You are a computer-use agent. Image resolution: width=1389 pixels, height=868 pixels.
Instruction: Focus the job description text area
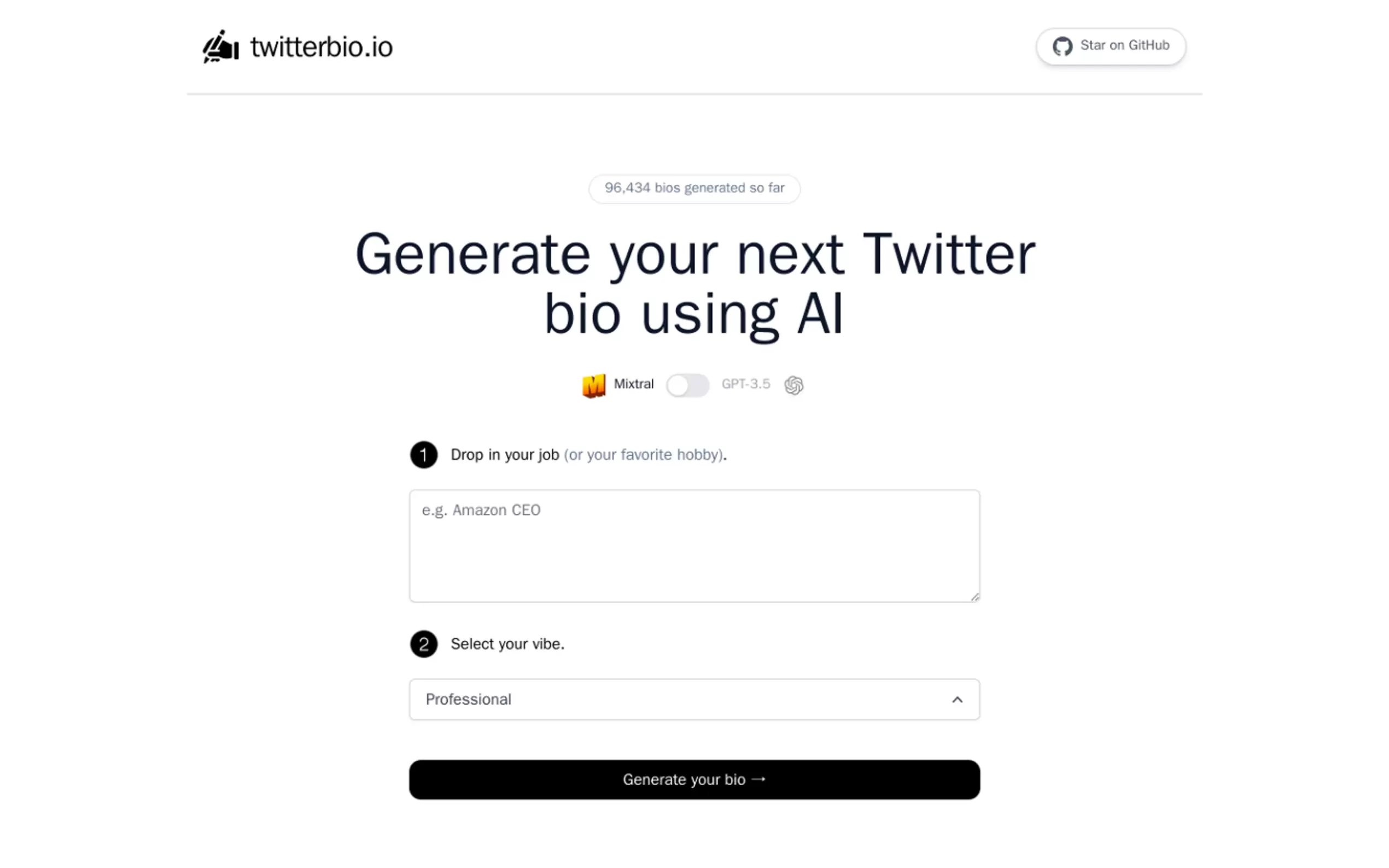(x=693, y=546)
